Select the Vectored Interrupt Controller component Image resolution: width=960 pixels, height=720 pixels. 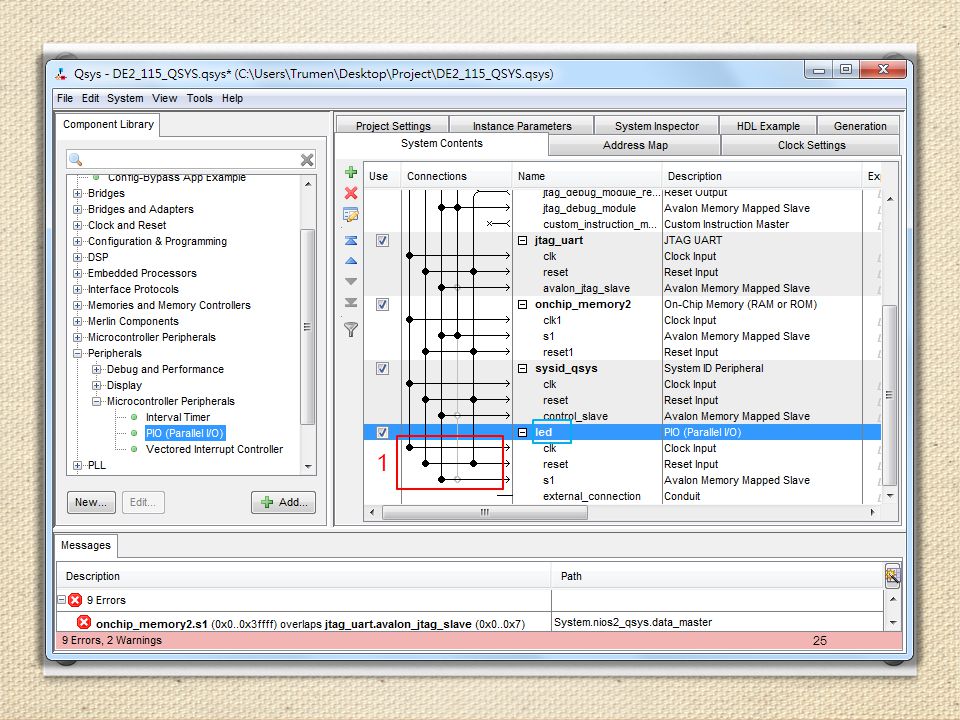click(x=214, y=449)
